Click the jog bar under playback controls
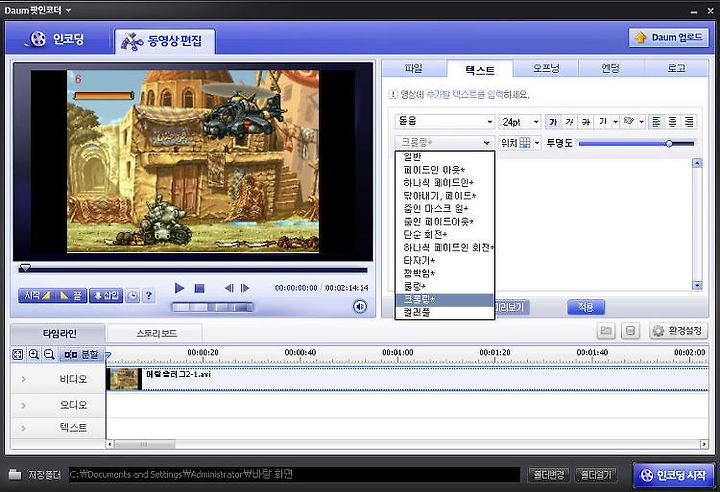The width and height of the screenshot is (720, 492). (212, 307)
